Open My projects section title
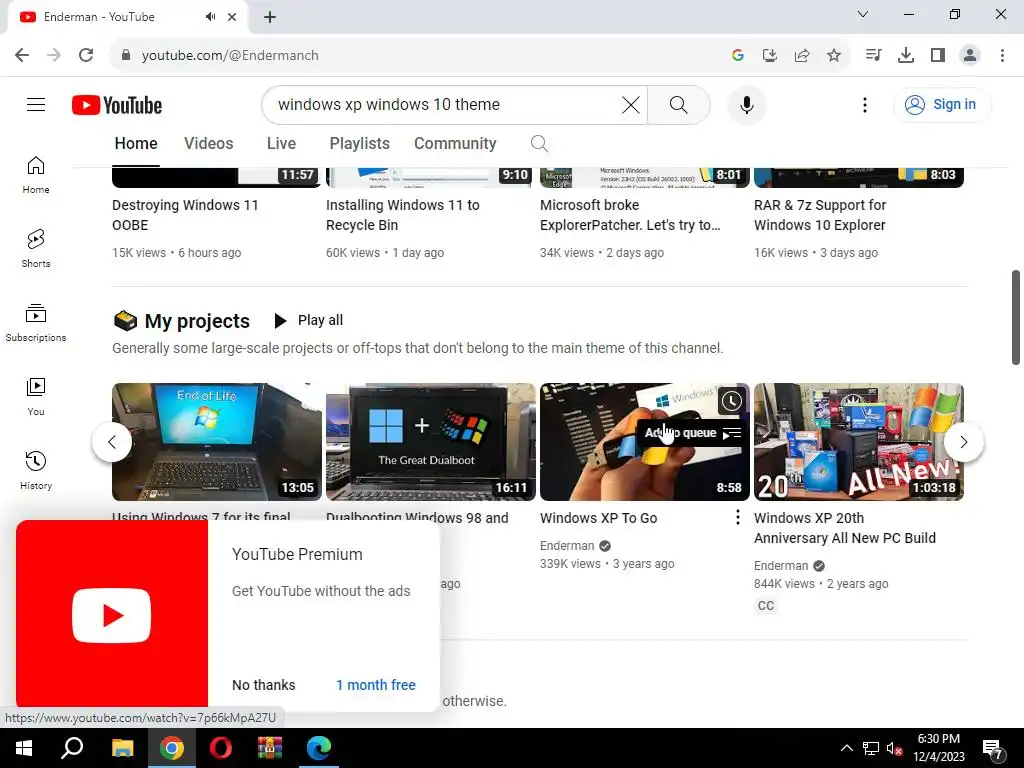 click(x=197, y=321)
